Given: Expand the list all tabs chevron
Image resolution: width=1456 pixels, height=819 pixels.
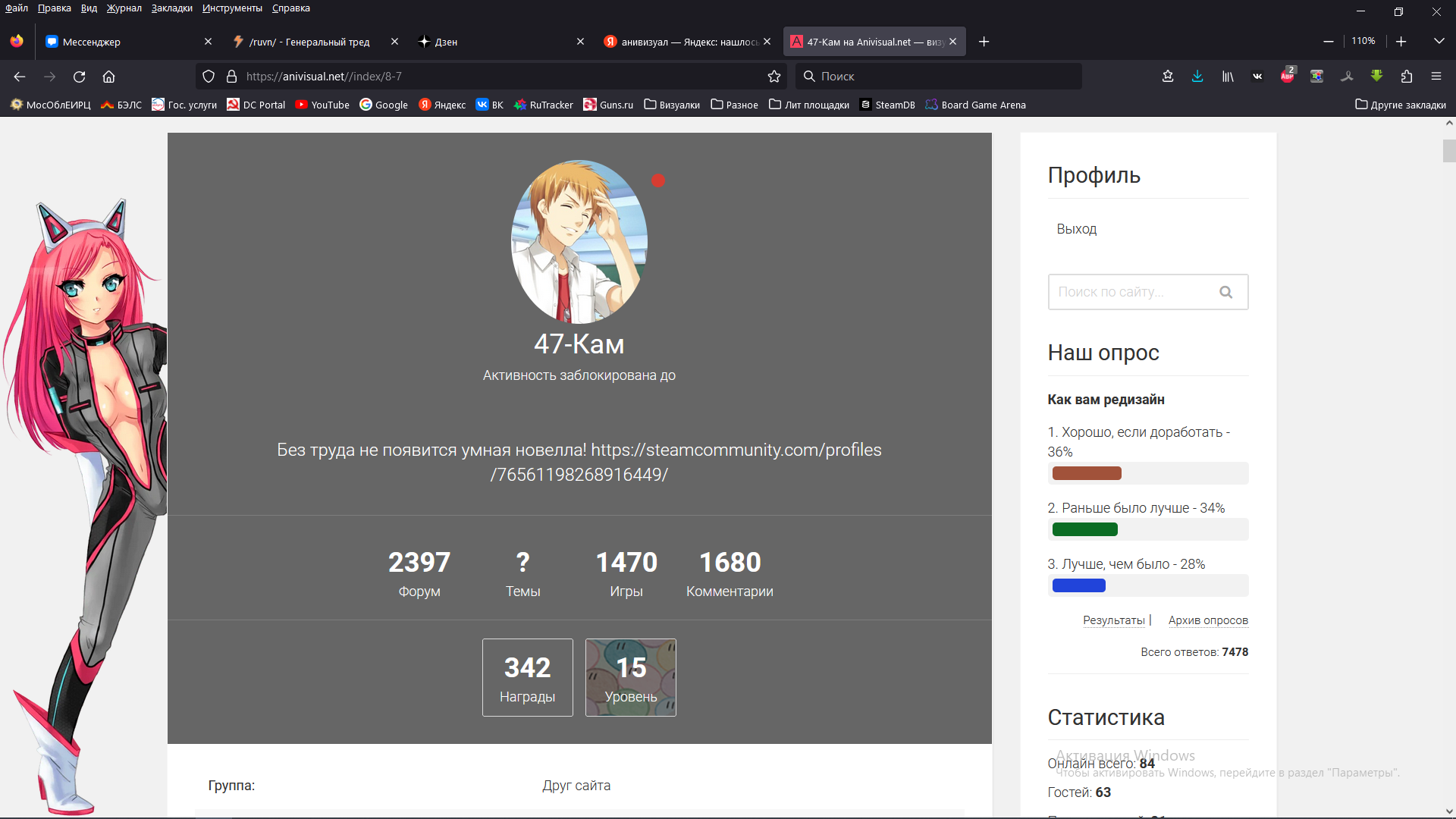Looking at the screenshot, I should click(x=1439, y=41).
